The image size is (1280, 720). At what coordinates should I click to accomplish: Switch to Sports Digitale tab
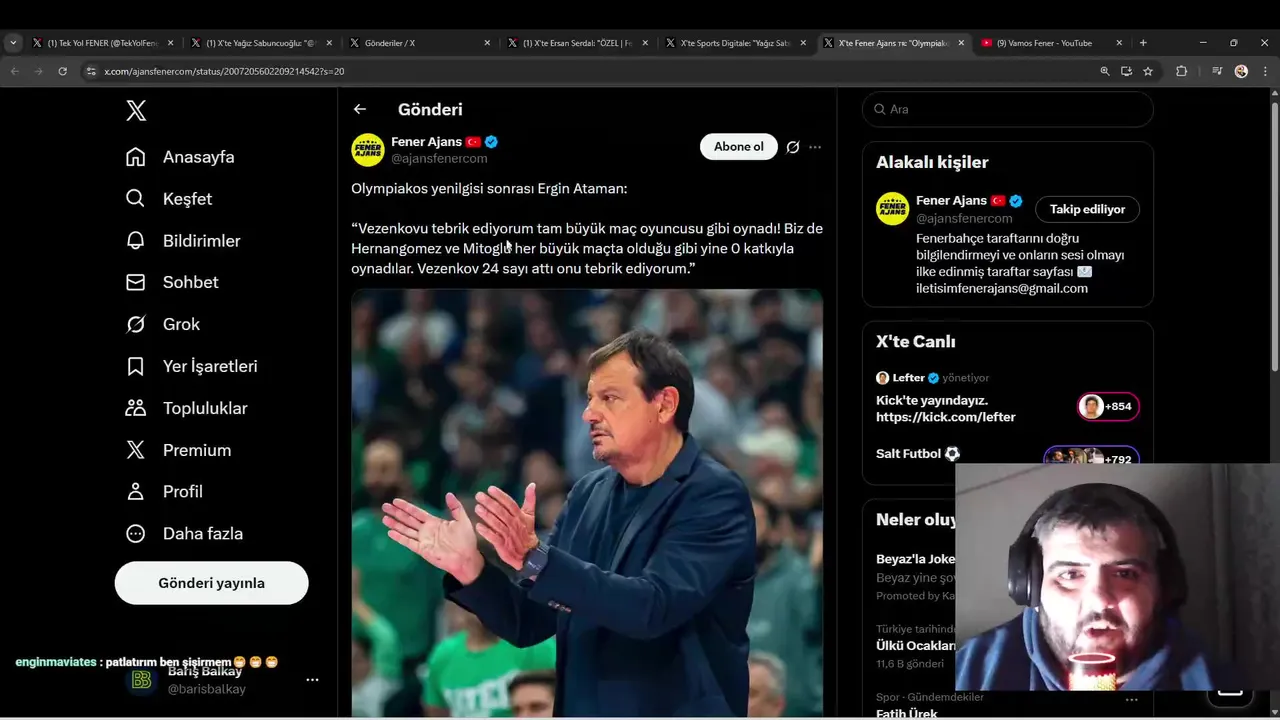[735, 43]
